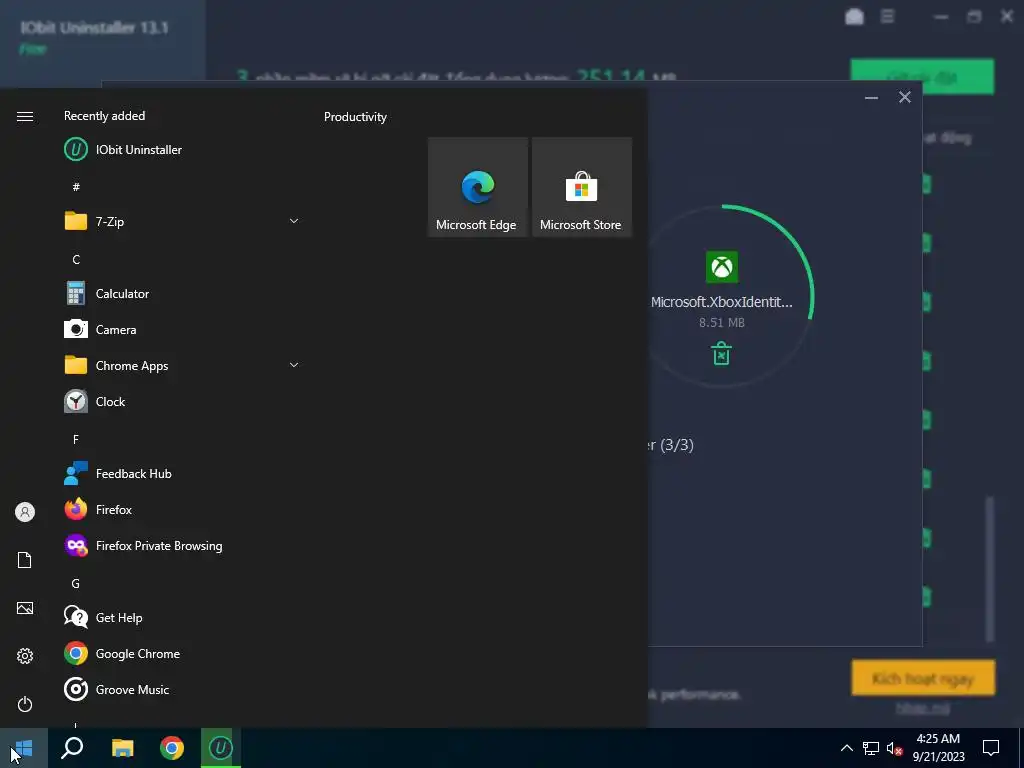The width and height of the screenshot is (1024, 768).
Task: Click the Microsoft Edge tile
Action: pos(477,187)
